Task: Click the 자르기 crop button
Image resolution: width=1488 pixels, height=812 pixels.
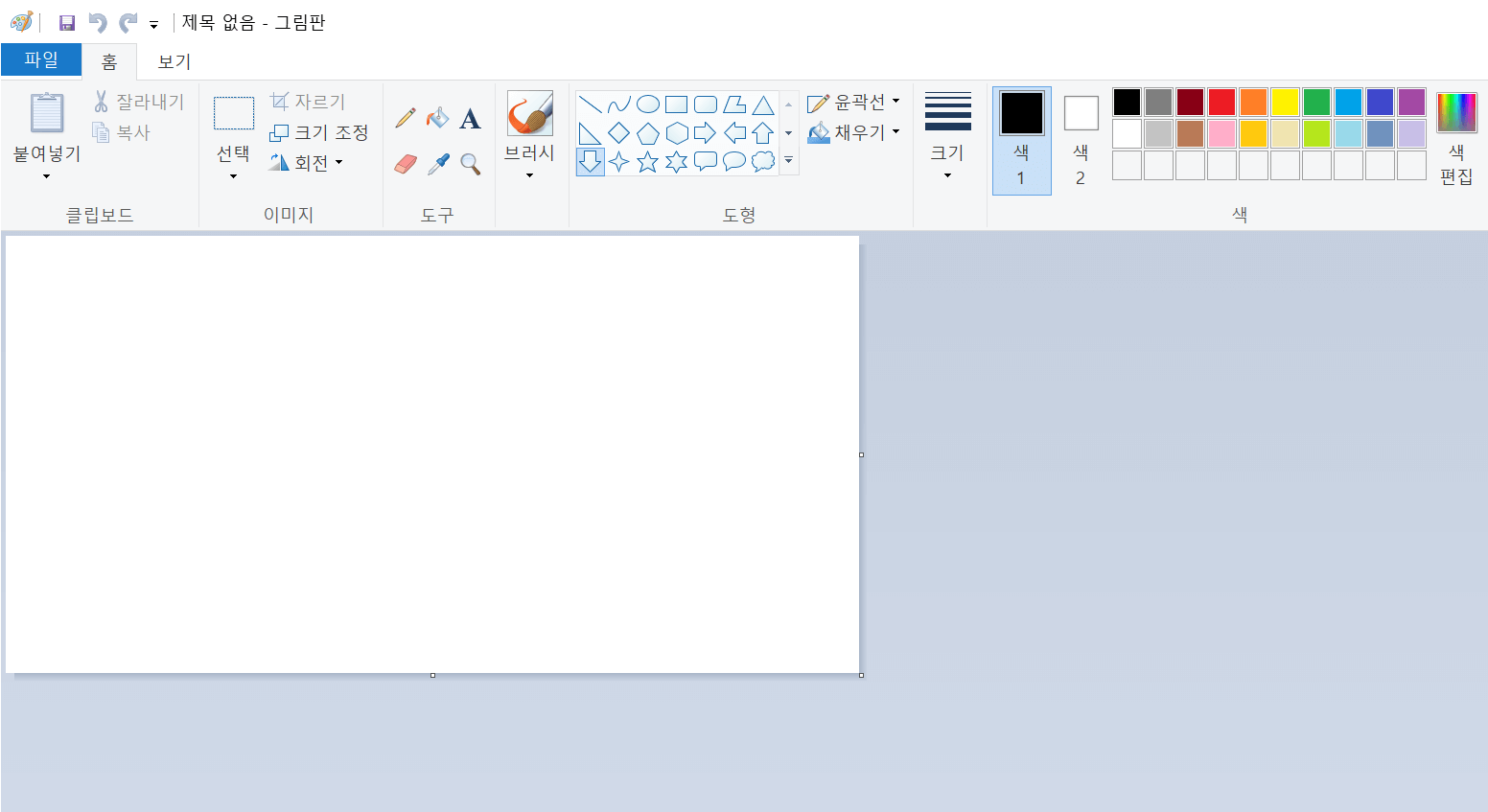Action: tap(307, 102)
